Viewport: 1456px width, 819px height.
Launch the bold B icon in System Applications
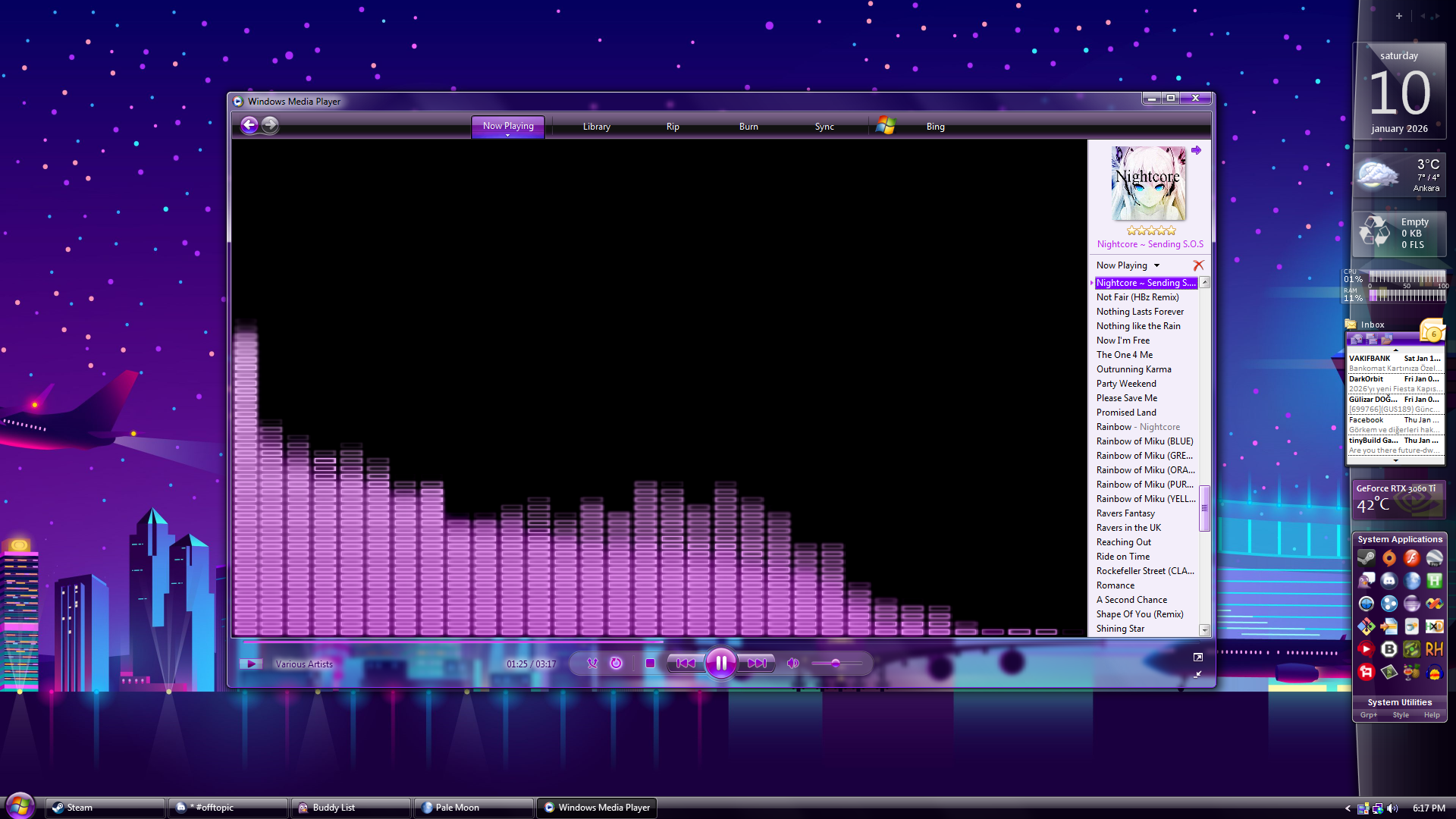pos(1389,649)
